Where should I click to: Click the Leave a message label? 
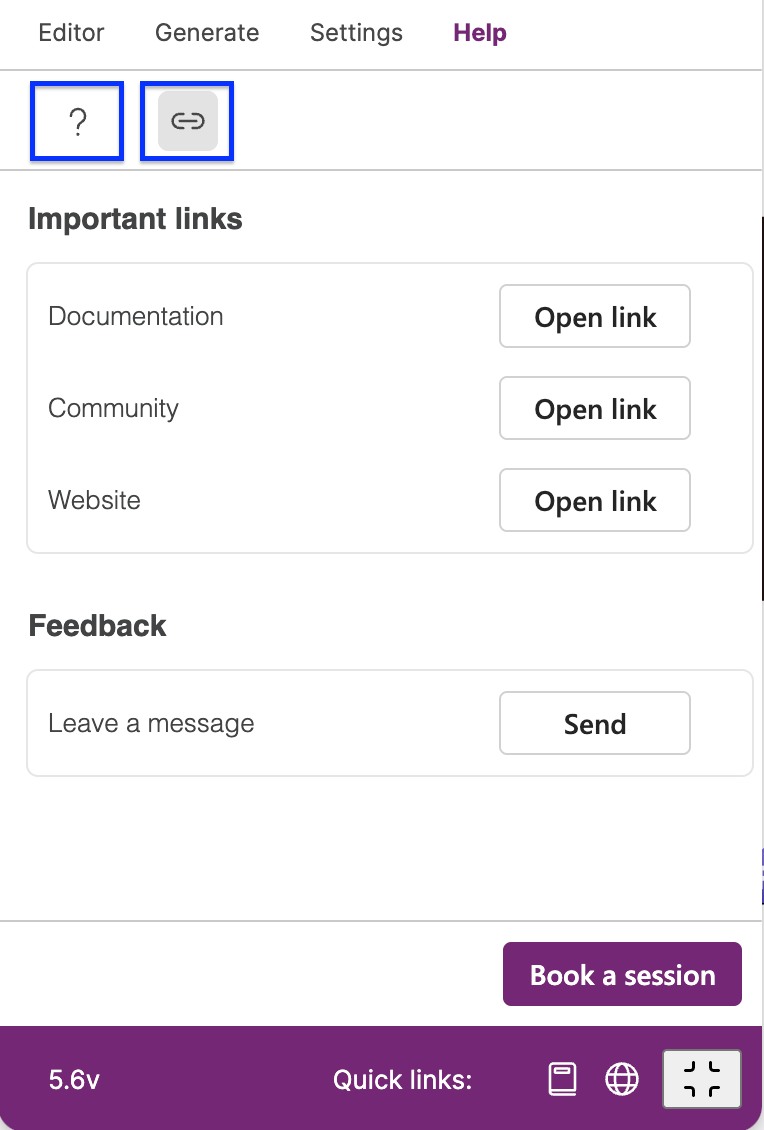tap(151, 723)
